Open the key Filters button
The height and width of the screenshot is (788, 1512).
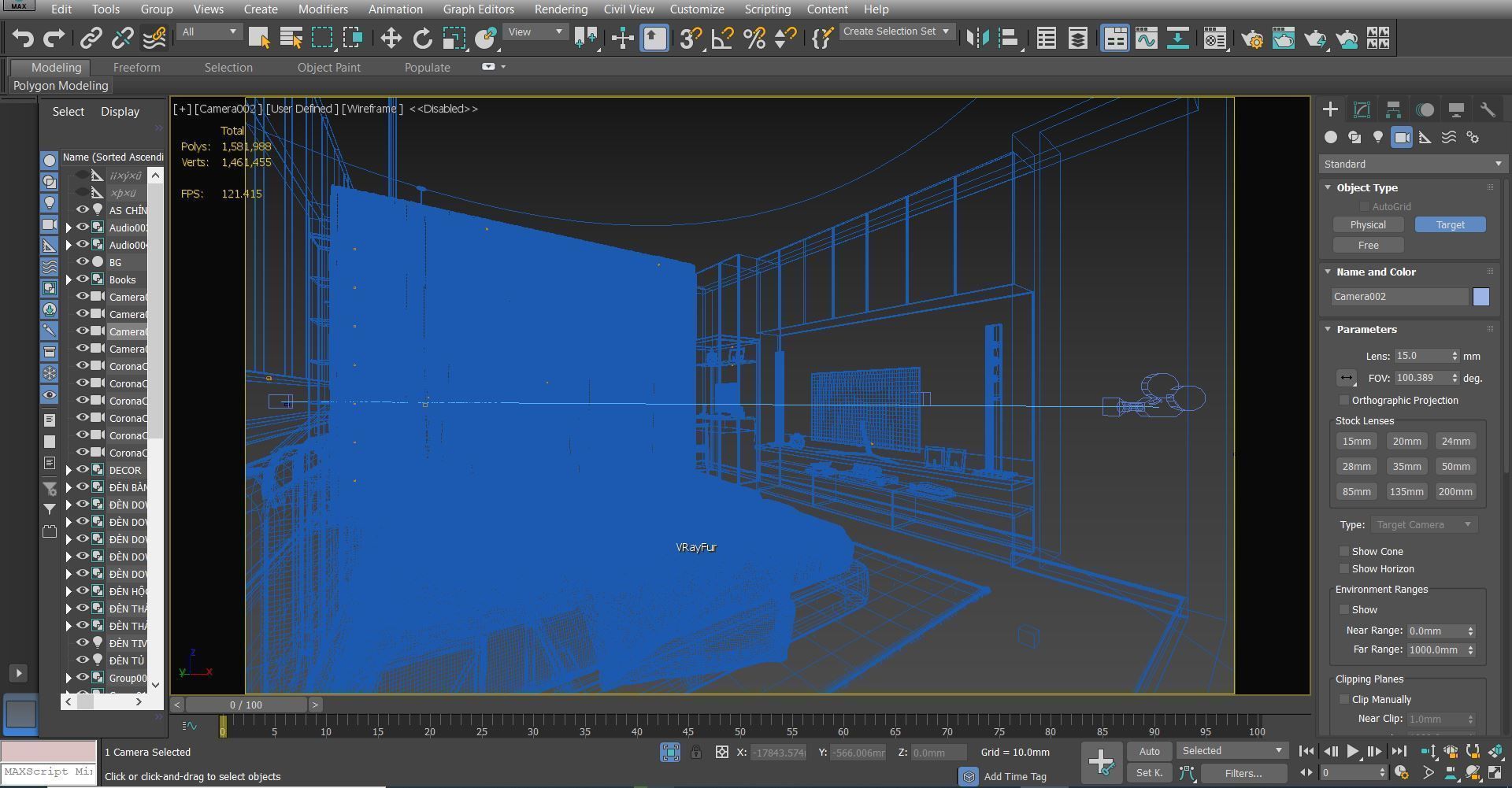point(1243,773)
